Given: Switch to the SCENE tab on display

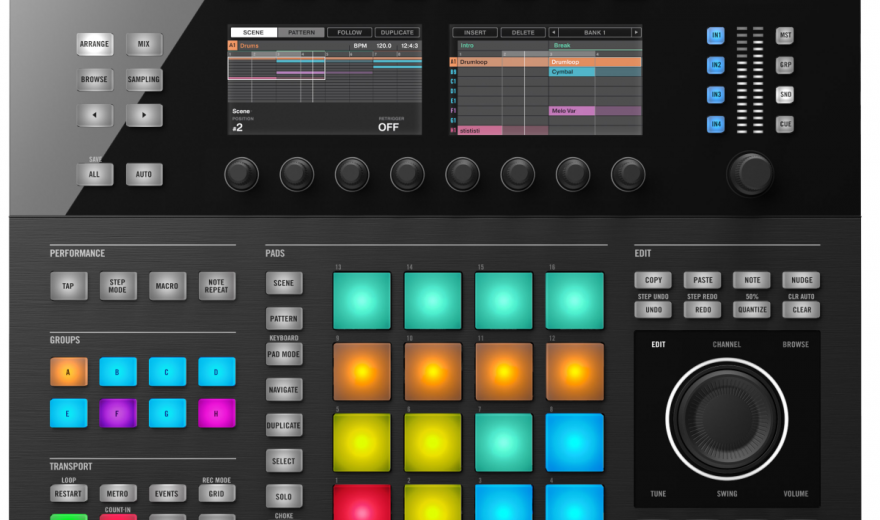Looking at the screenshot, I should coord(253,33).
